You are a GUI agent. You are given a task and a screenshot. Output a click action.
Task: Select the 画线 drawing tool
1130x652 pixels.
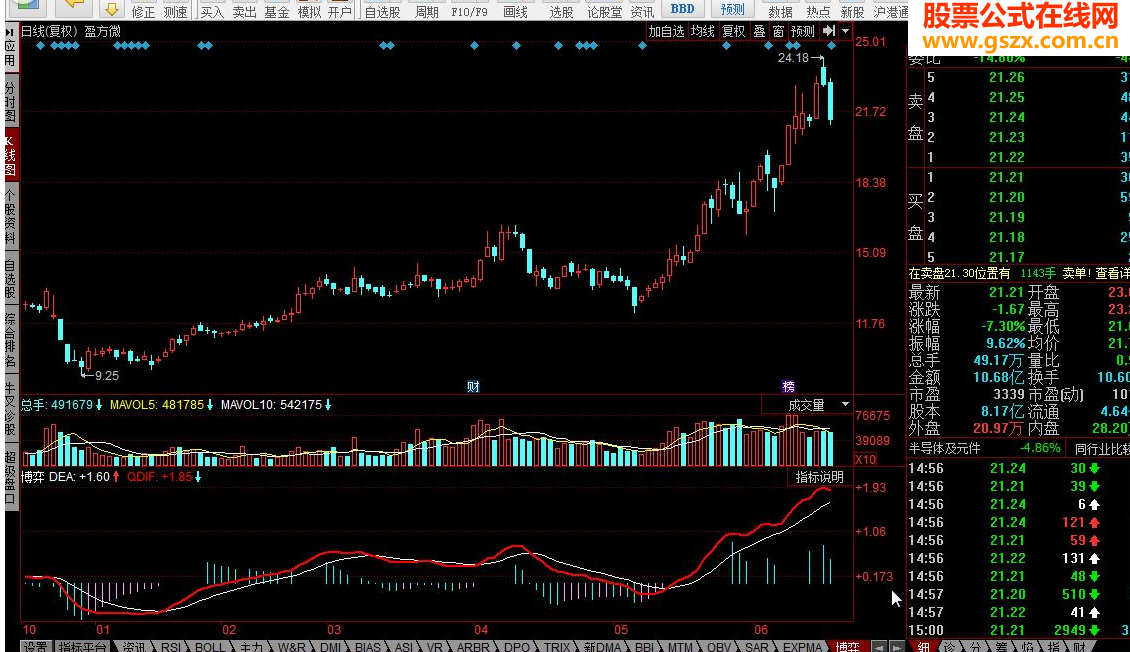pos(515,9)
